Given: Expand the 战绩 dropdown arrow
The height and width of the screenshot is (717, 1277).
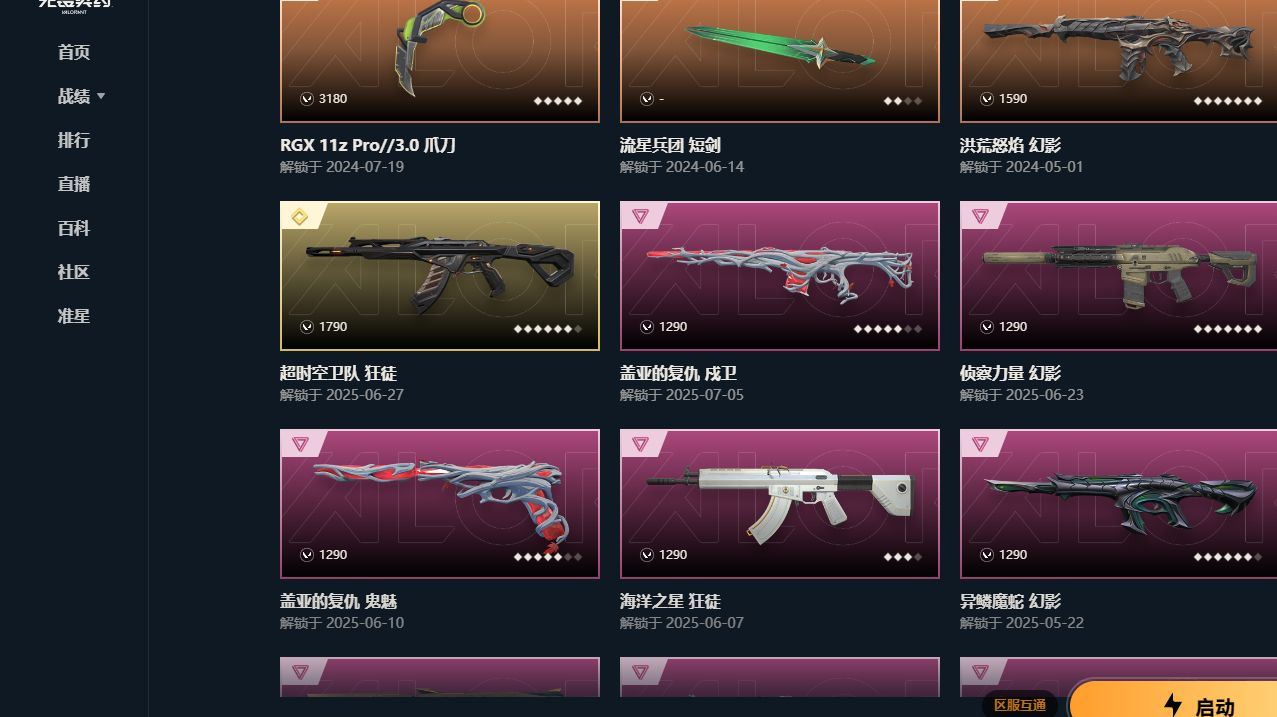Looking at the screenshot, I should 101,96.
